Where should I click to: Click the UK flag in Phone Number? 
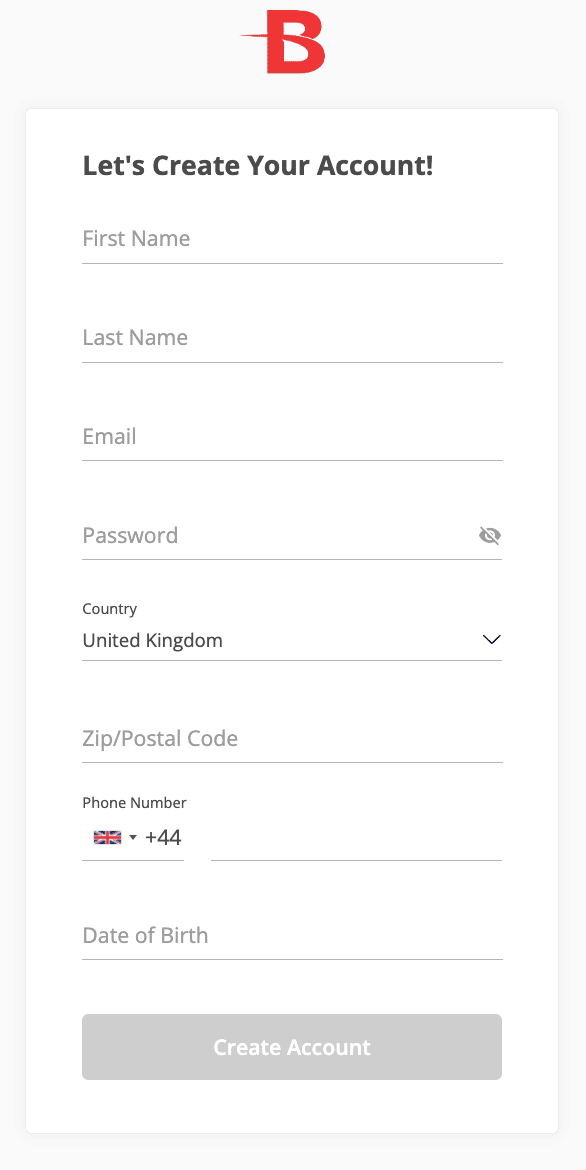point(107,837)
